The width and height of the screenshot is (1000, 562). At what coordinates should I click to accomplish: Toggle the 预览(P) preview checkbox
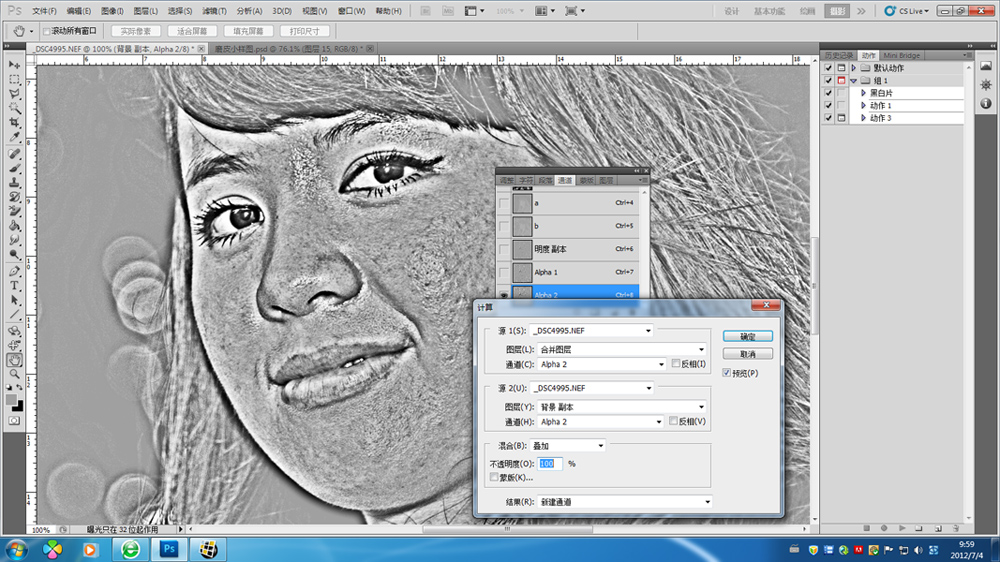[x=726, y=373]
